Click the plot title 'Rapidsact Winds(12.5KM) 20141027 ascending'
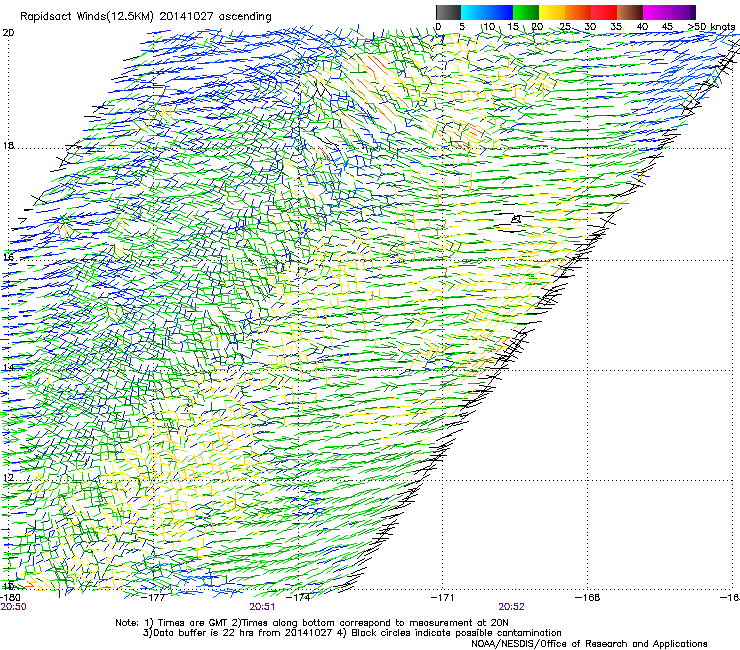The width and height of the screenshot is (740, 650). [x=146, y=17]
